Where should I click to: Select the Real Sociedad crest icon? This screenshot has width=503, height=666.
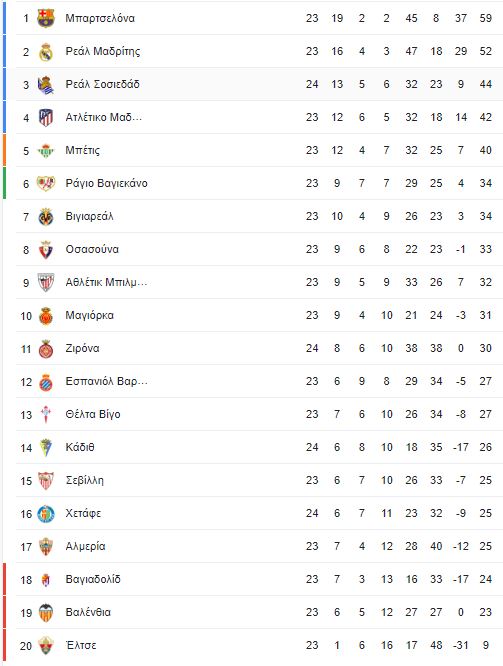tap(46, 85)
